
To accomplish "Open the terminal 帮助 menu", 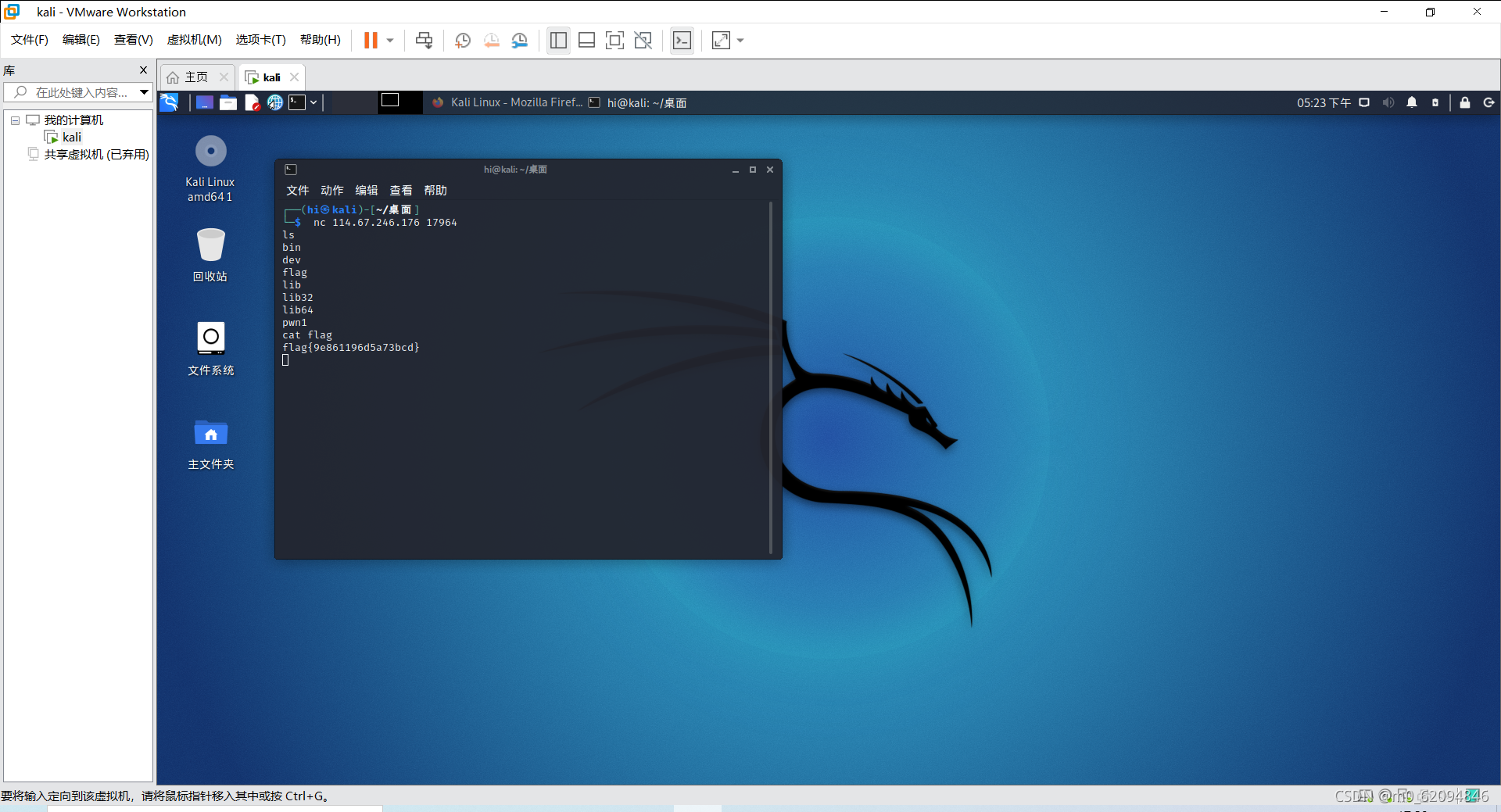I will point(435,191).
